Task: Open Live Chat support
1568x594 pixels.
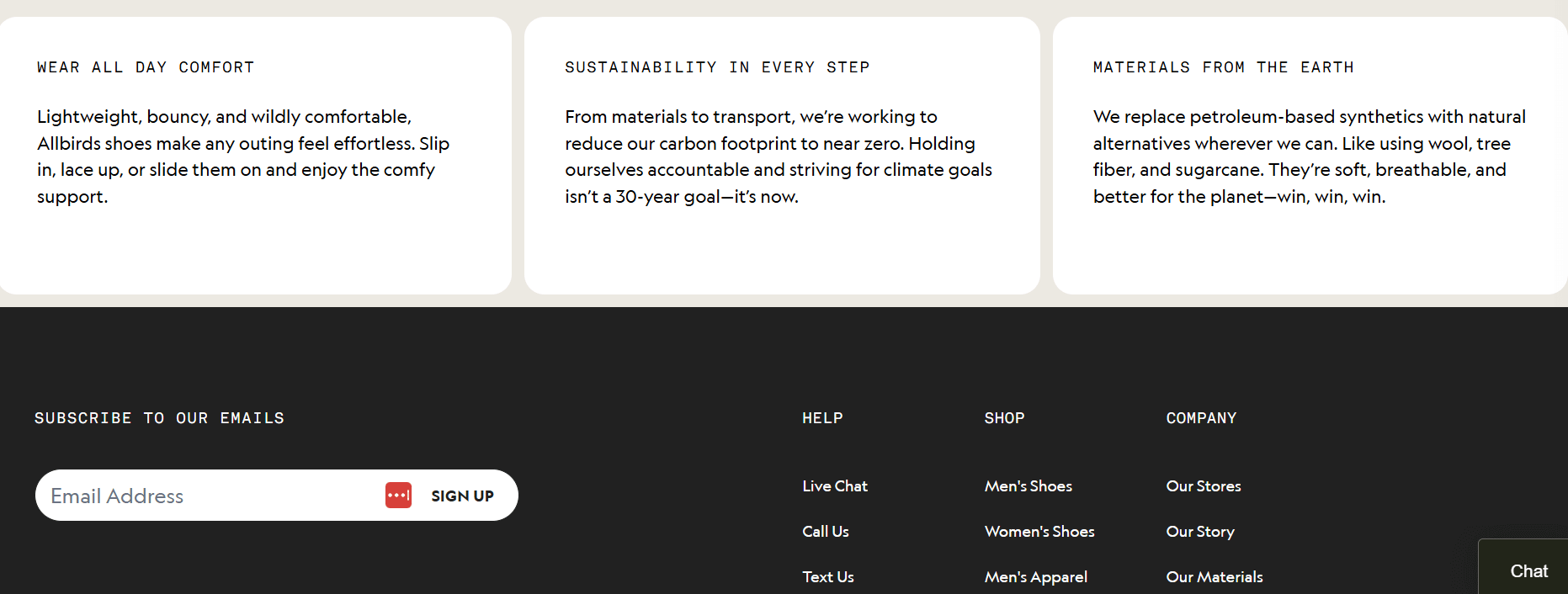Action: pyautogui.click(x=834, y=486)
